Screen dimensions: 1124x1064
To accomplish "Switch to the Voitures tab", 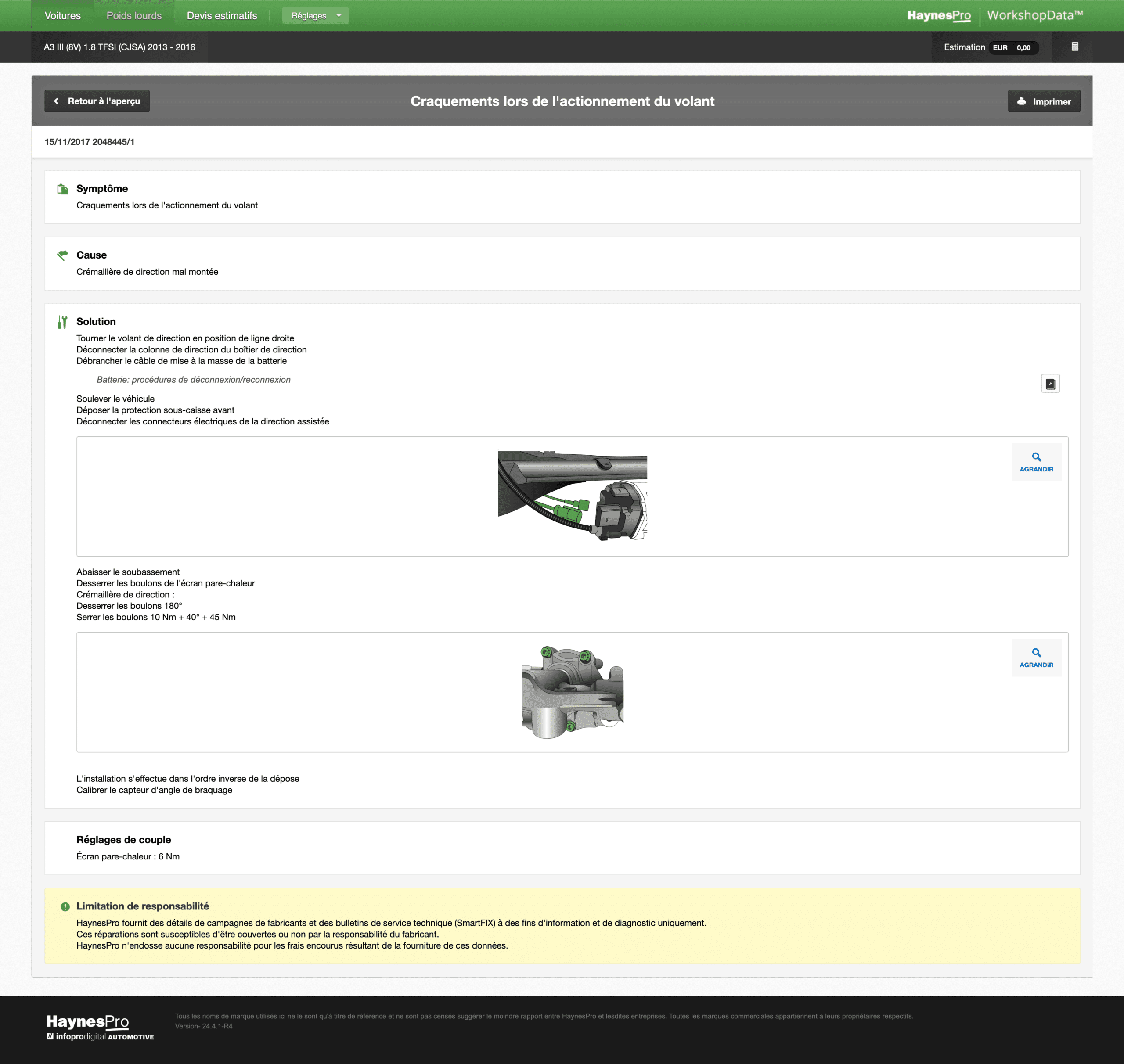I will (x=62, y=16).
